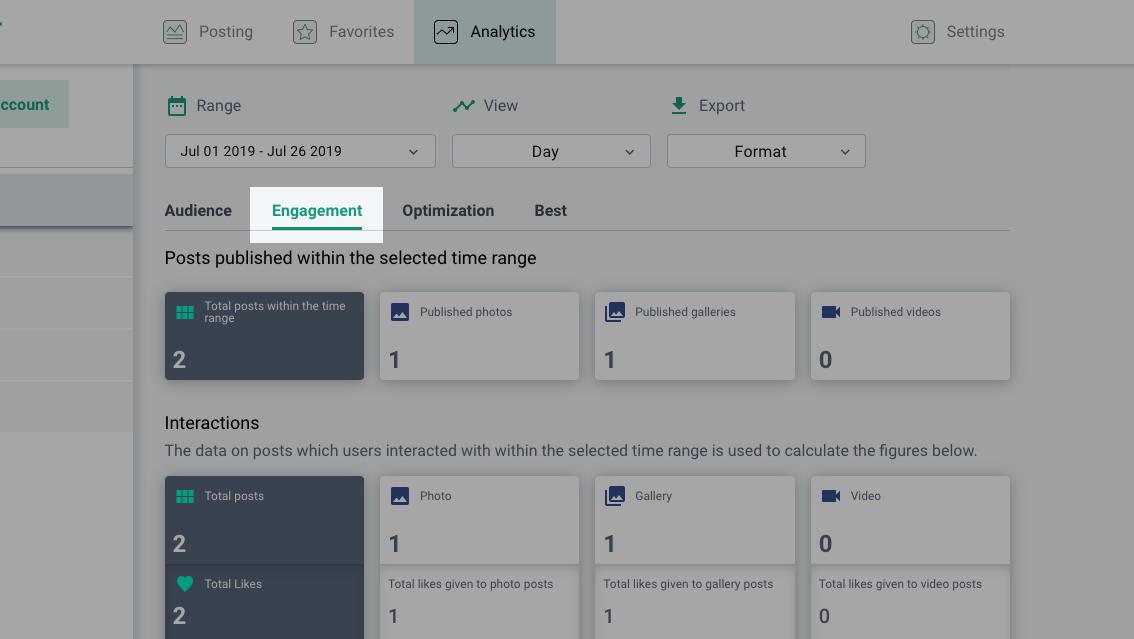Click the Analytics chart icon
1134x639 pixels.
pos(446,32)
